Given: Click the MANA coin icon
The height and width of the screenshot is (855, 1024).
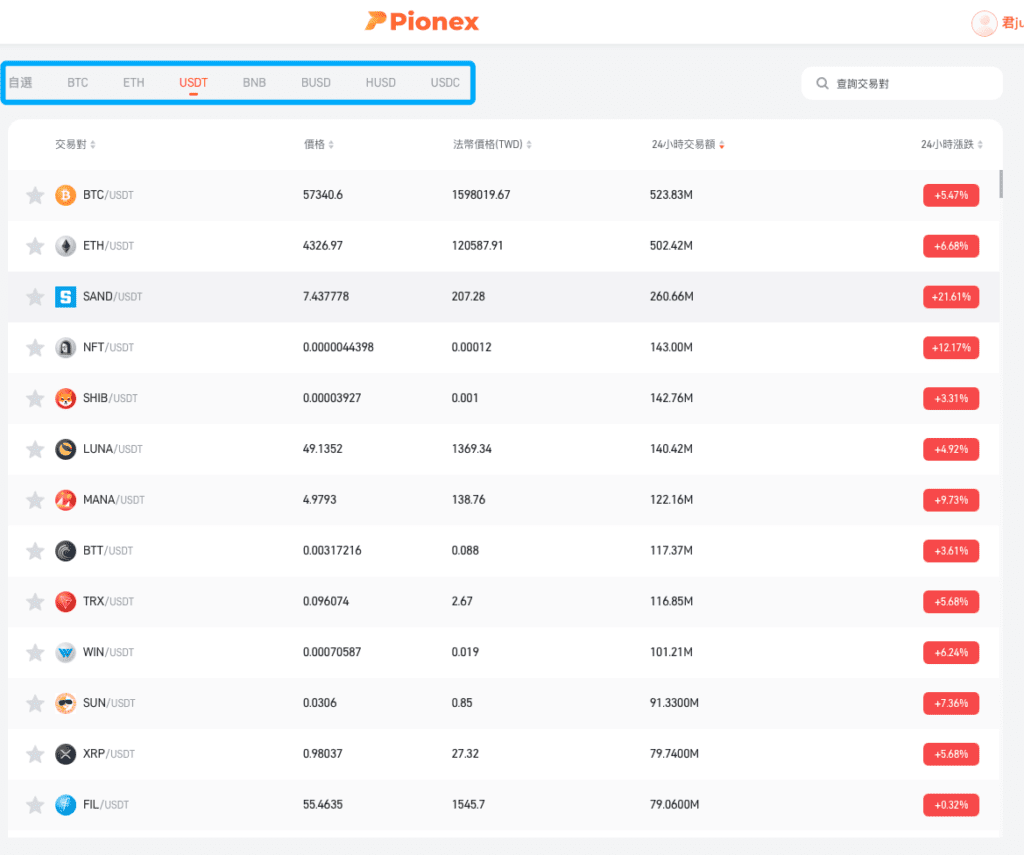Looking at the screenshot, I should [x=65, y=500].
